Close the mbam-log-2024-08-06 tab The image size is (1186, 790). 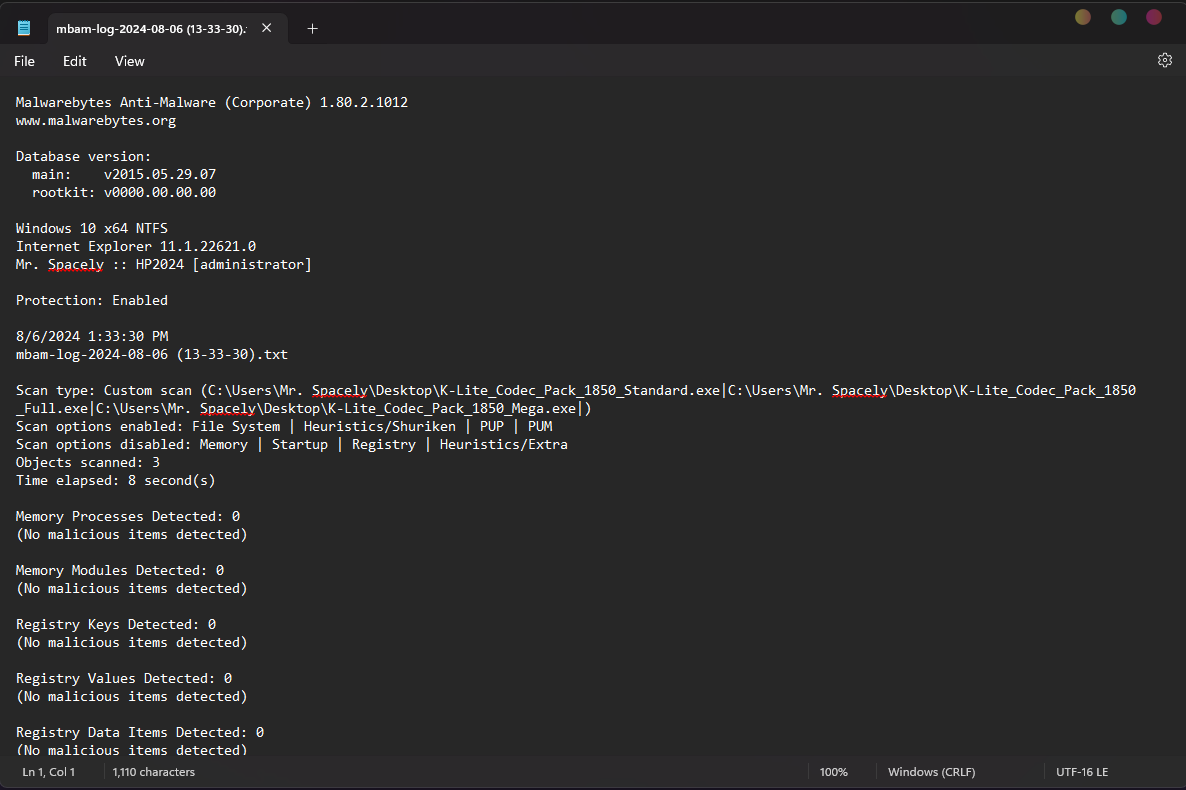coord(266,28)
